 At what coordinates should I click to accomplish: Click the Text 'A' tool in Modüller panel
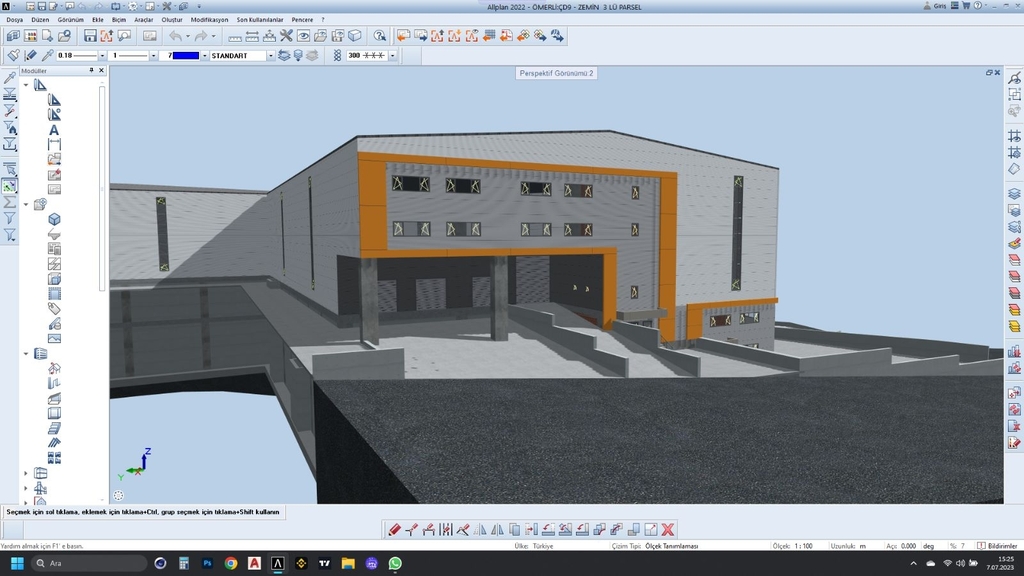tap(54, 130)
